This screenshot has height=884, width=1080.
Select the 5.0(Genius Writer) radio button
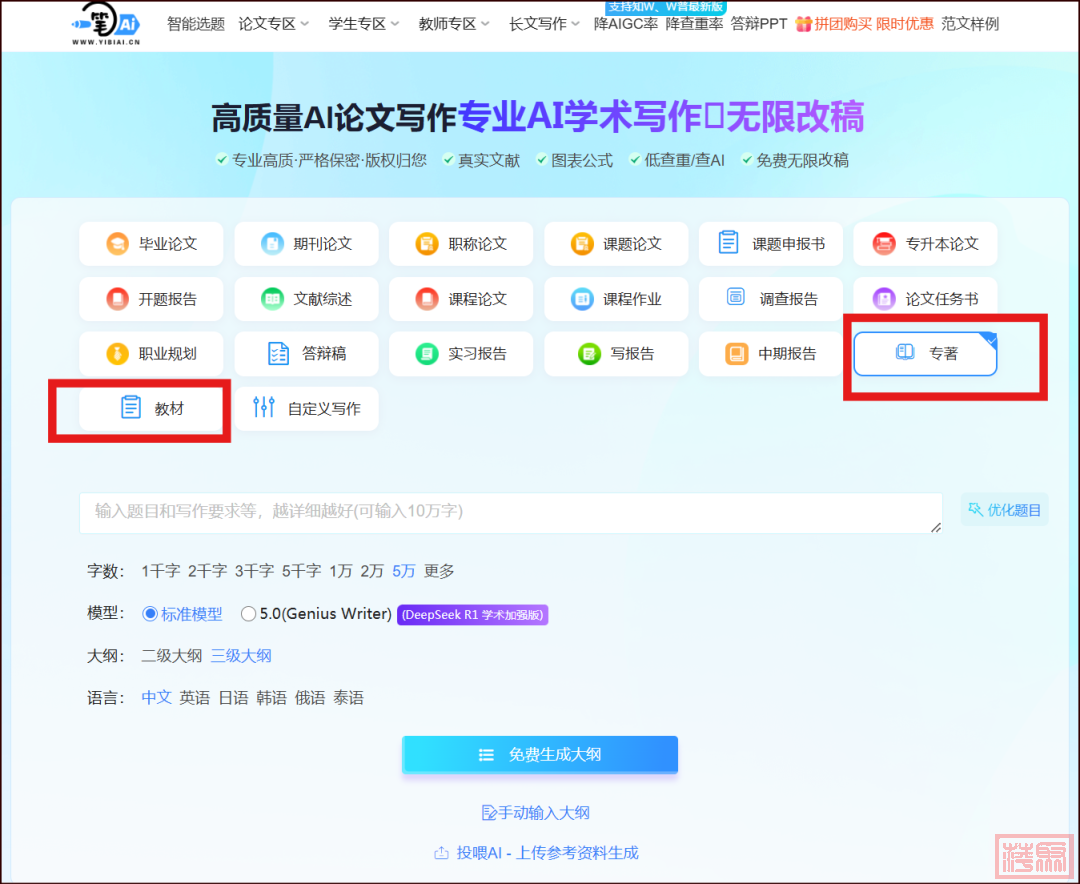(x=248, y=614)
